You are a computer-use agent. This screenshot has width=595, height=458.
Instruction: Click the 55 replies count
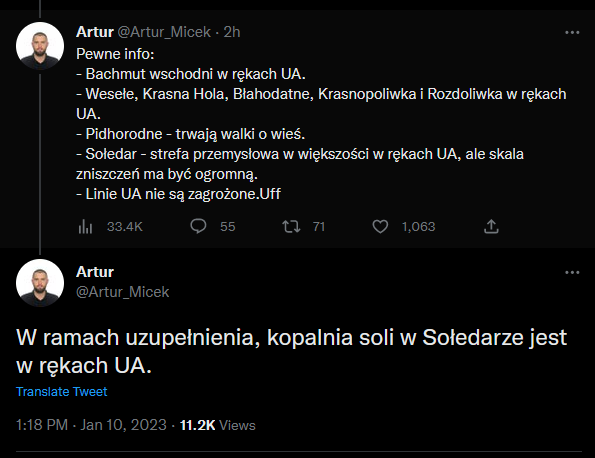pos(228,227)
